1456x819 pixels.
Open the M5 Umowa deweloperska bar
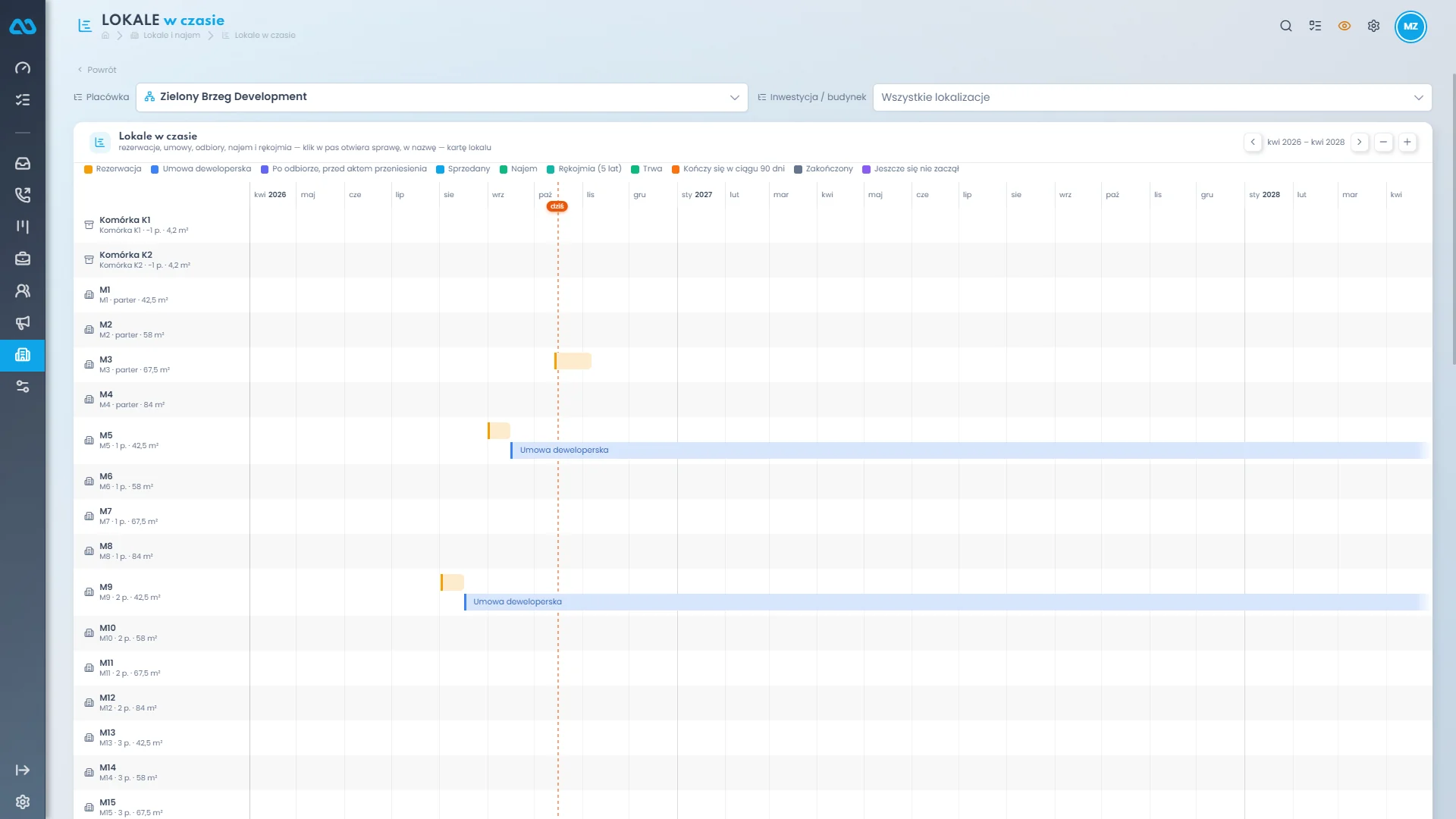click(x=970, y=450)
